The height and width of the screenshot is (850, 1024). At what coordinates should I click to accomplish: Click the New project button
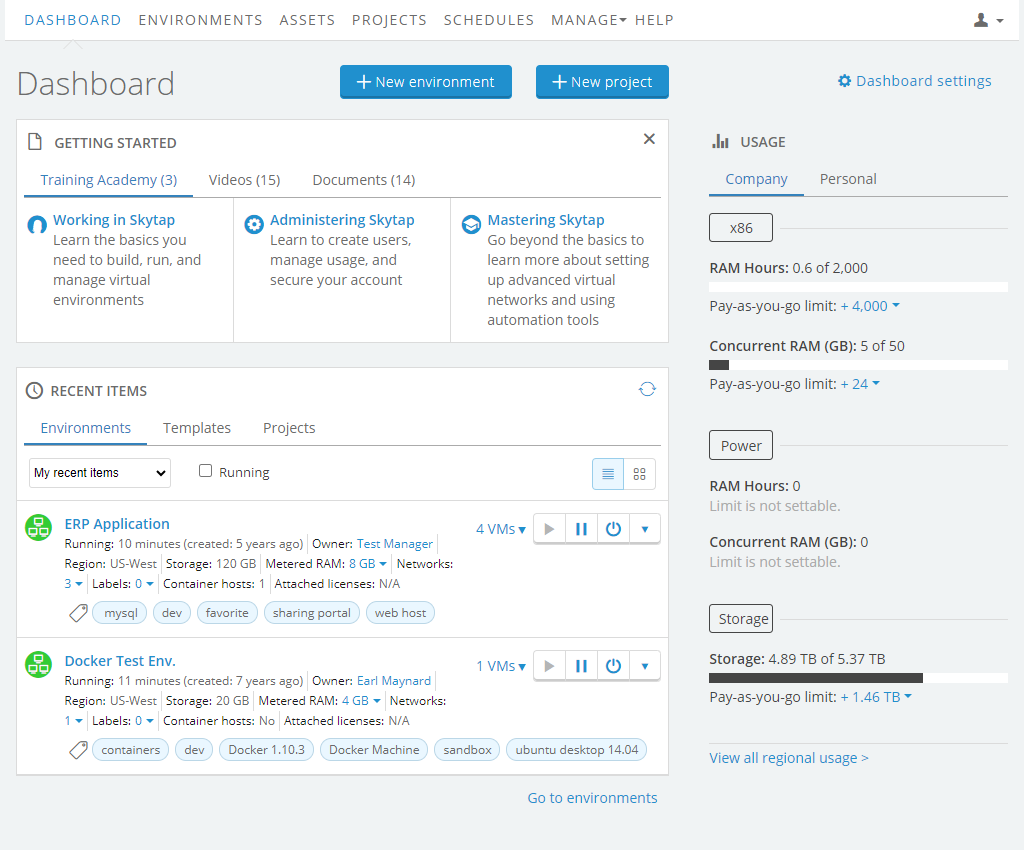(602, 82)
